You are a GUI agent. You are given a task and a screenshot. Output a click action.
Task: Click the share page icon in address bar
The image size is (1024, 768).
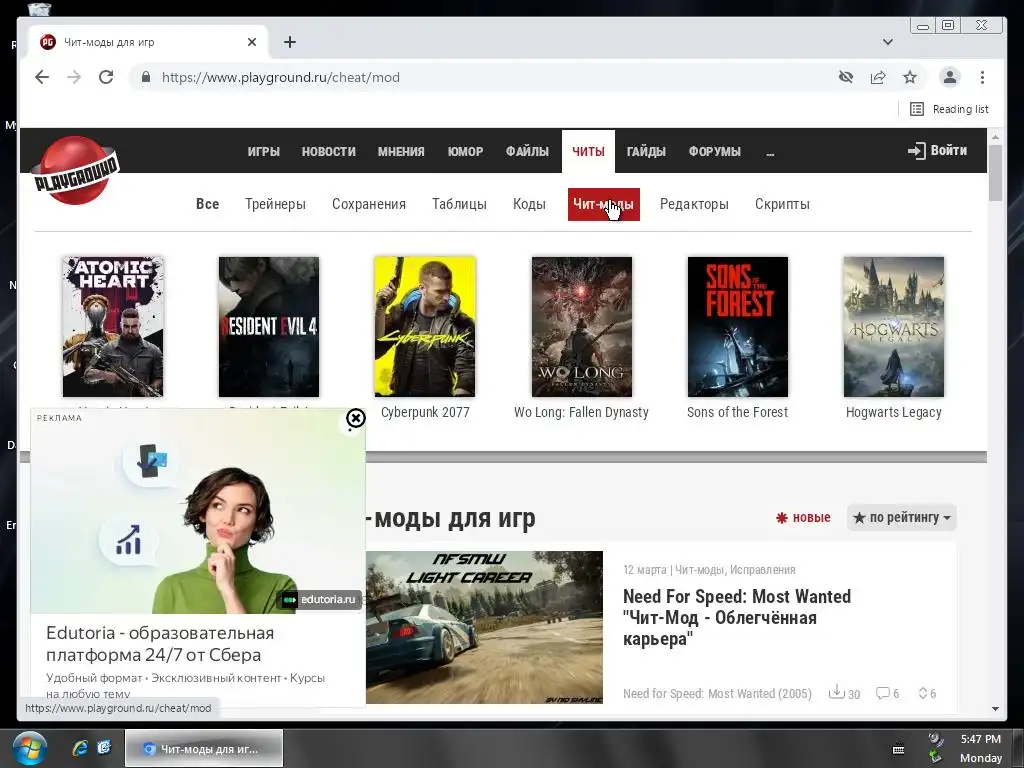[x=878, y=77]
